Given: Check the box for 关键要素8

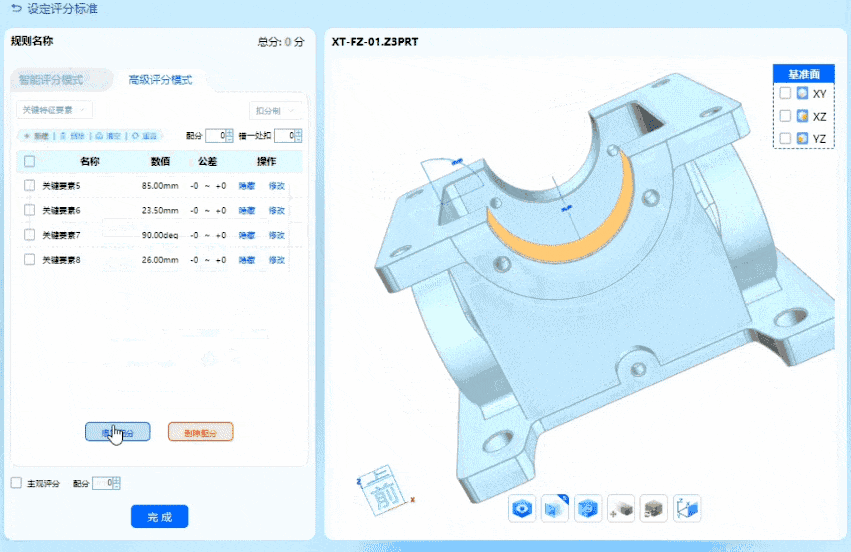Looking at the screenshot, I should coord(30,259).
